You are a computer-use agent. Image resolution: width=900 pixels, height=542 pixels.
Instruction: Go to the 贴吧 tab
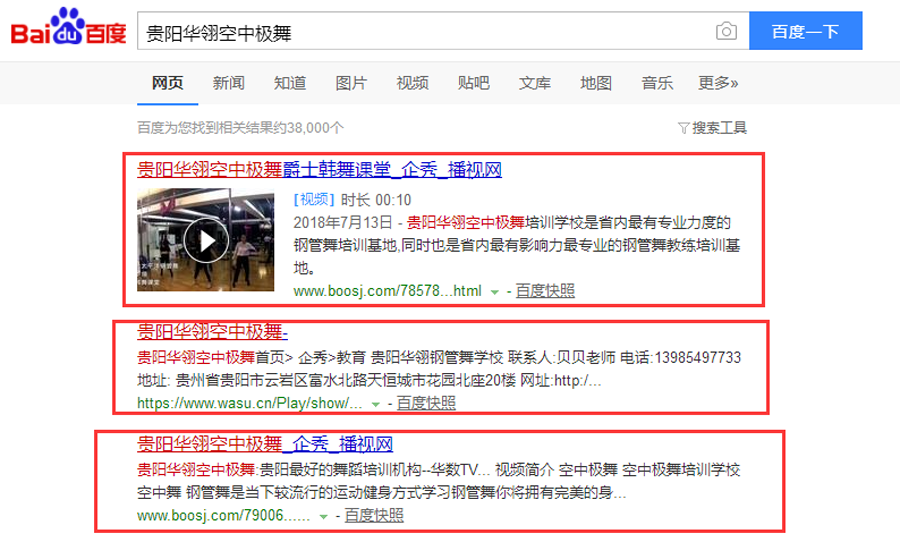pos(474,83)
